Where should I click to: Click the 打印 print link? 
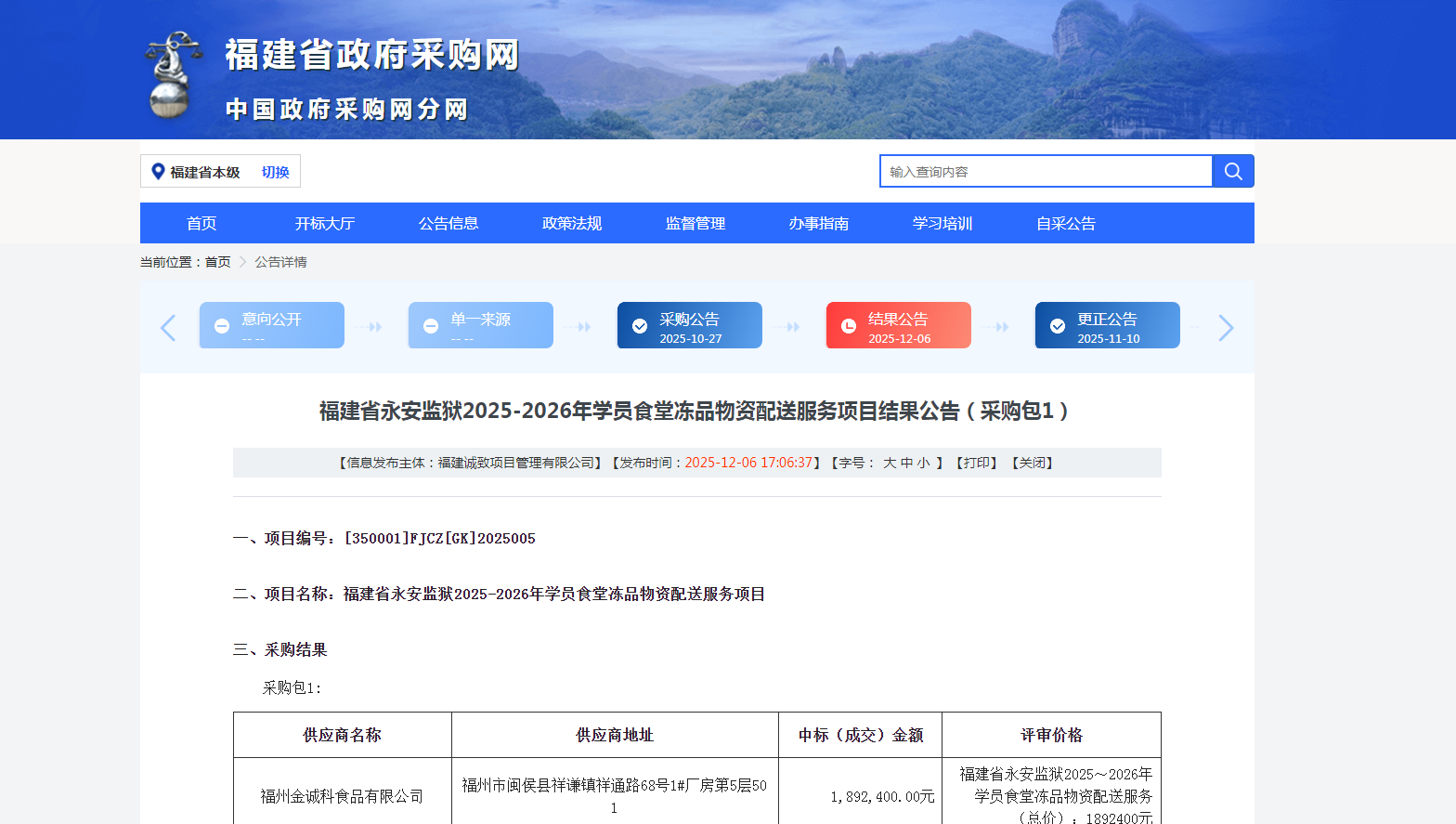(x=977, y=463)
